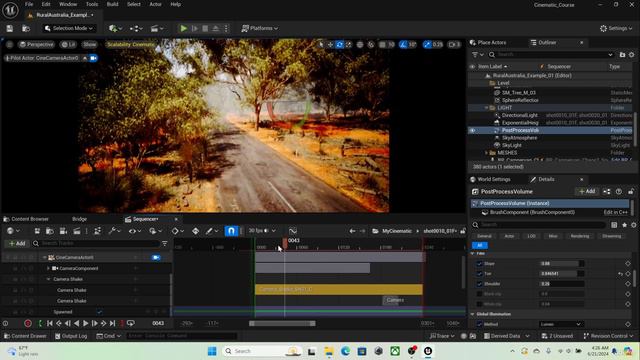The height and width of the screenshot is (360, 640).
Task: Toggle the Spawned checkbox in Sequencer
Action: 99,312
